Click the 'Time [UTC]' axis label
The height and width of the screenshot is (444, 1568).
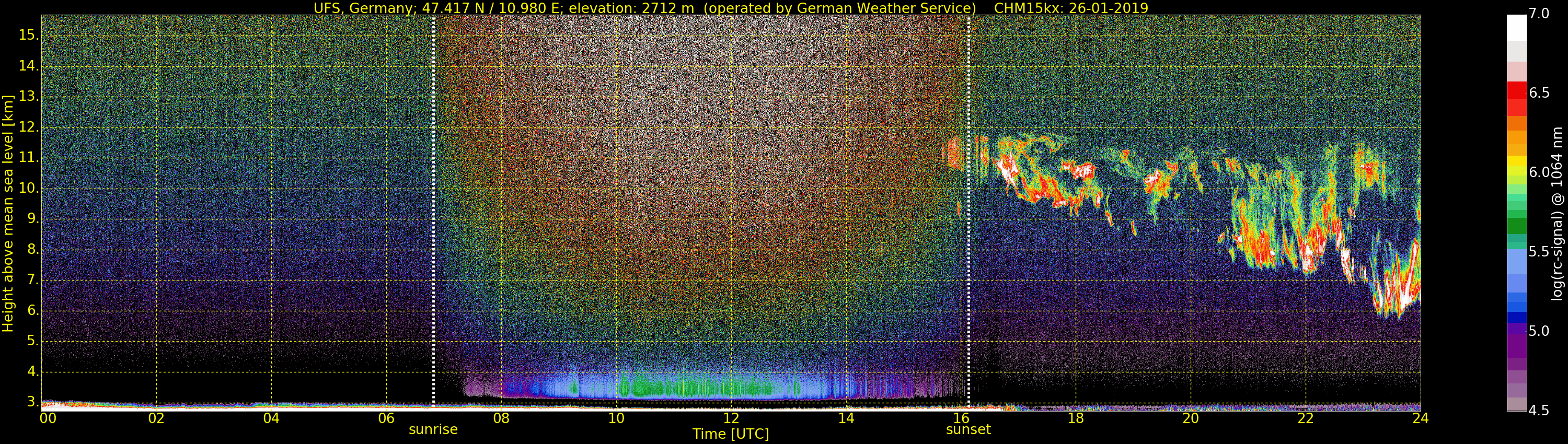pos(731,434)
